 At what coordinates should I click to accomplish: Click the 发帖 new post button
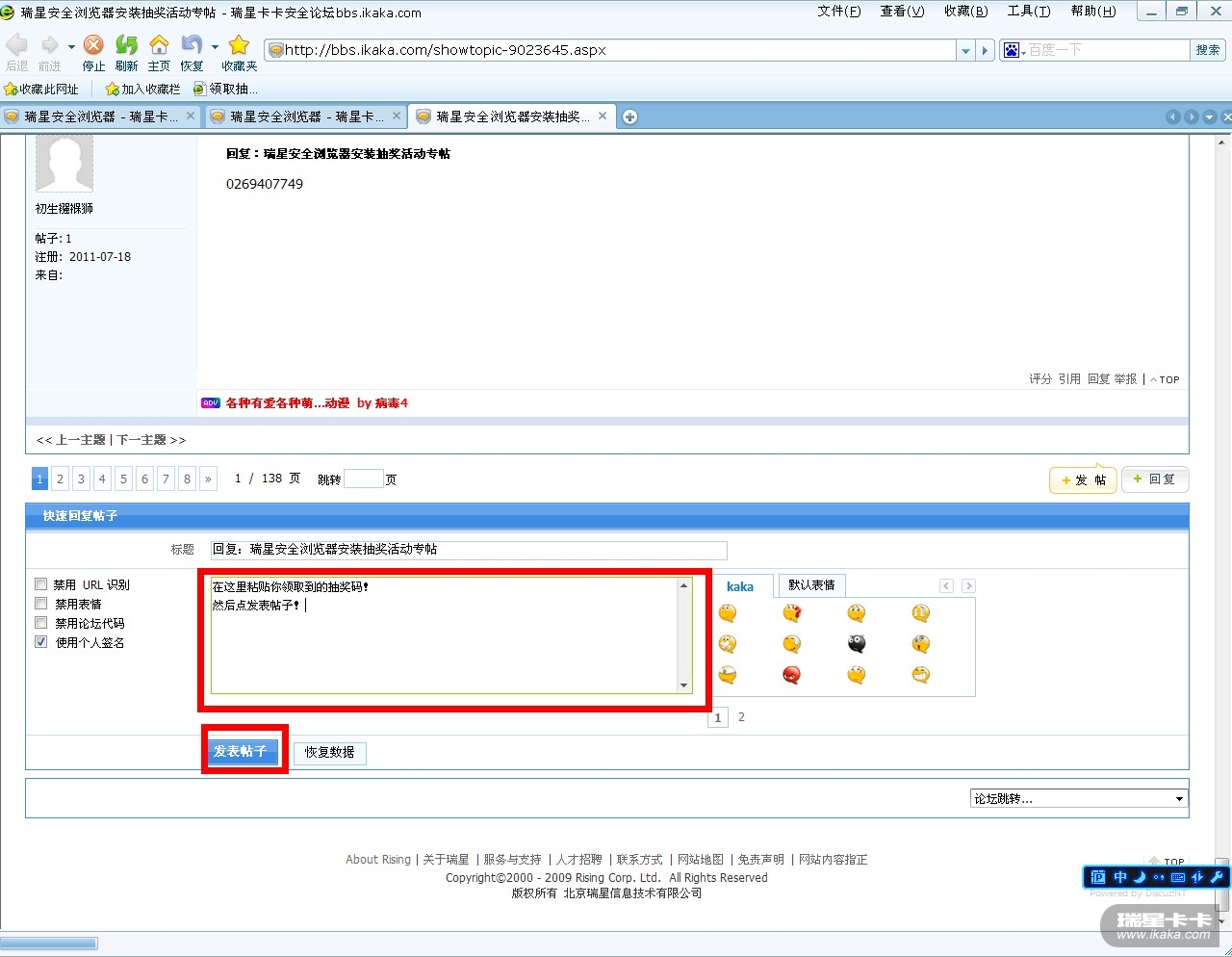tap(1083, 479)
